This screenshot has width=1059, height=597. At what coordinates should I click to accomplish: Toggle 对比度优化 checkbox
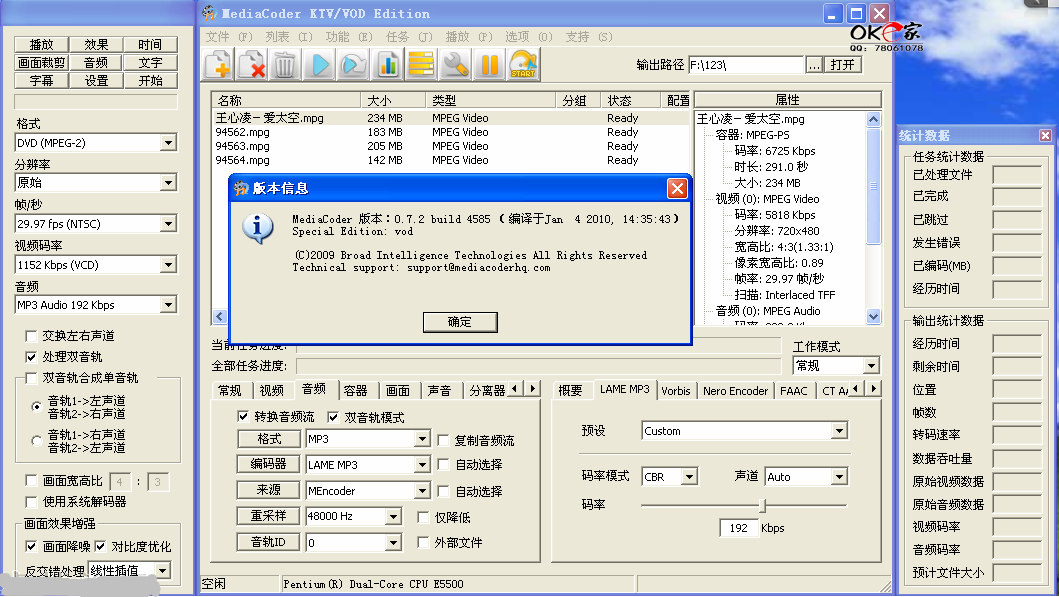click(x=100, y=546)
